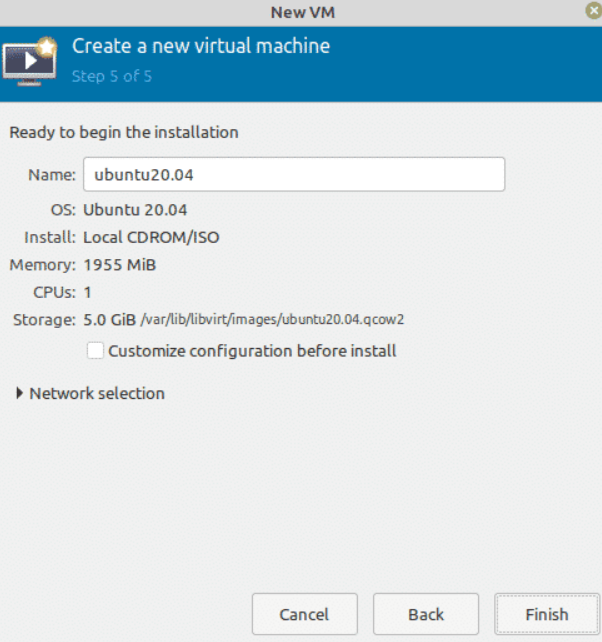
Task: Click the Finish button
Action: pos(547,614)
